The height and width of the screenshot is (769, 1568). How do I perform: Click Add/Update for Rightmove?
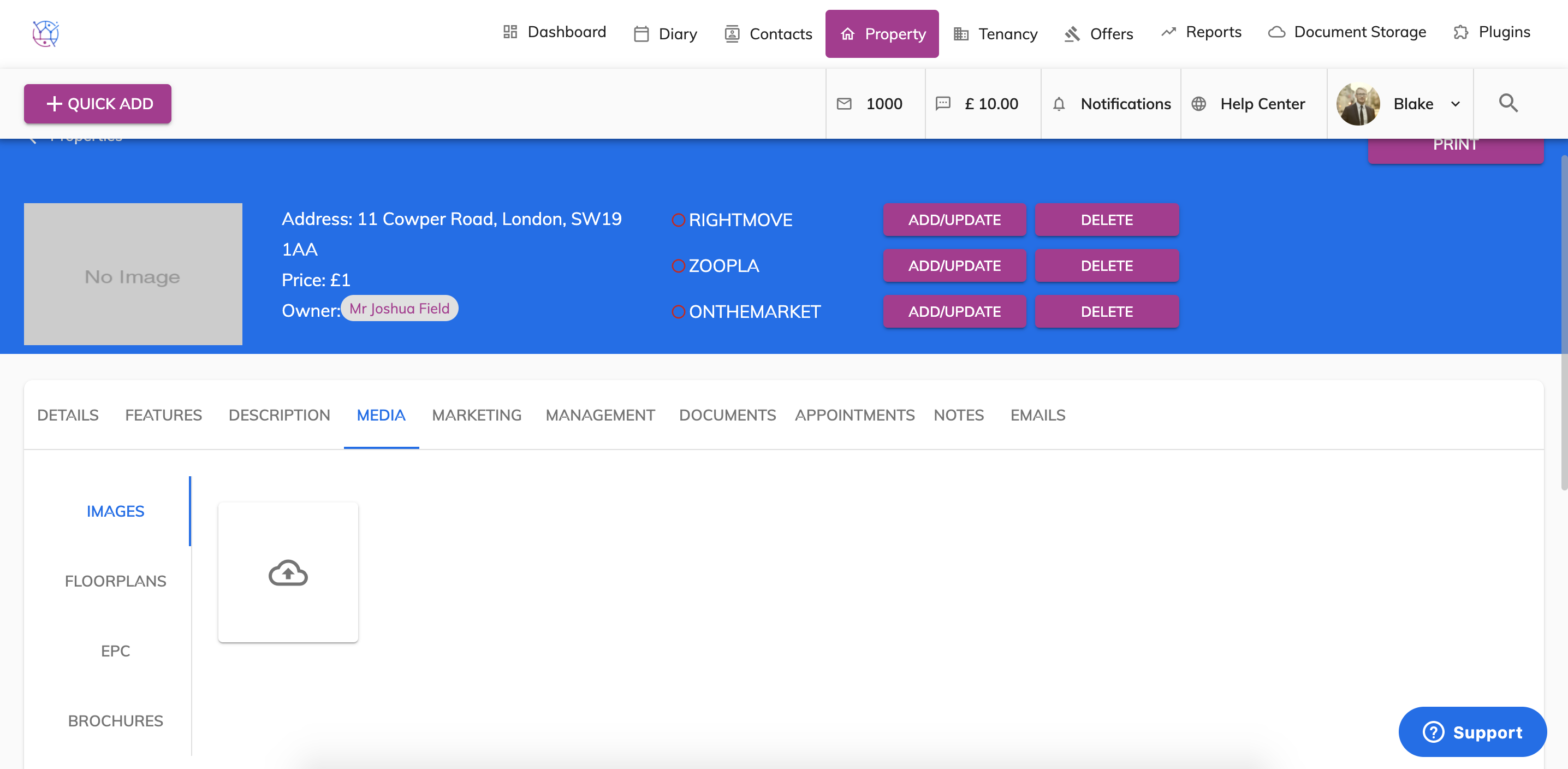(954, 220)
